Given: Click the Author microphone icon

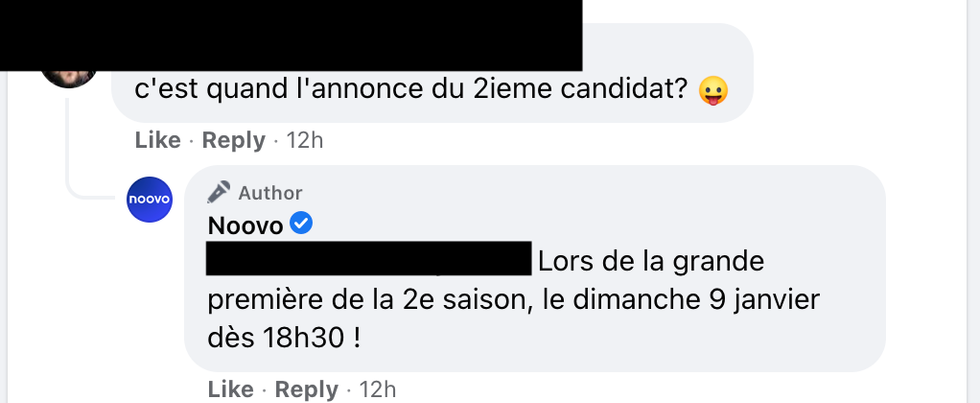Looking at the screenshot, I should (220, 192).
